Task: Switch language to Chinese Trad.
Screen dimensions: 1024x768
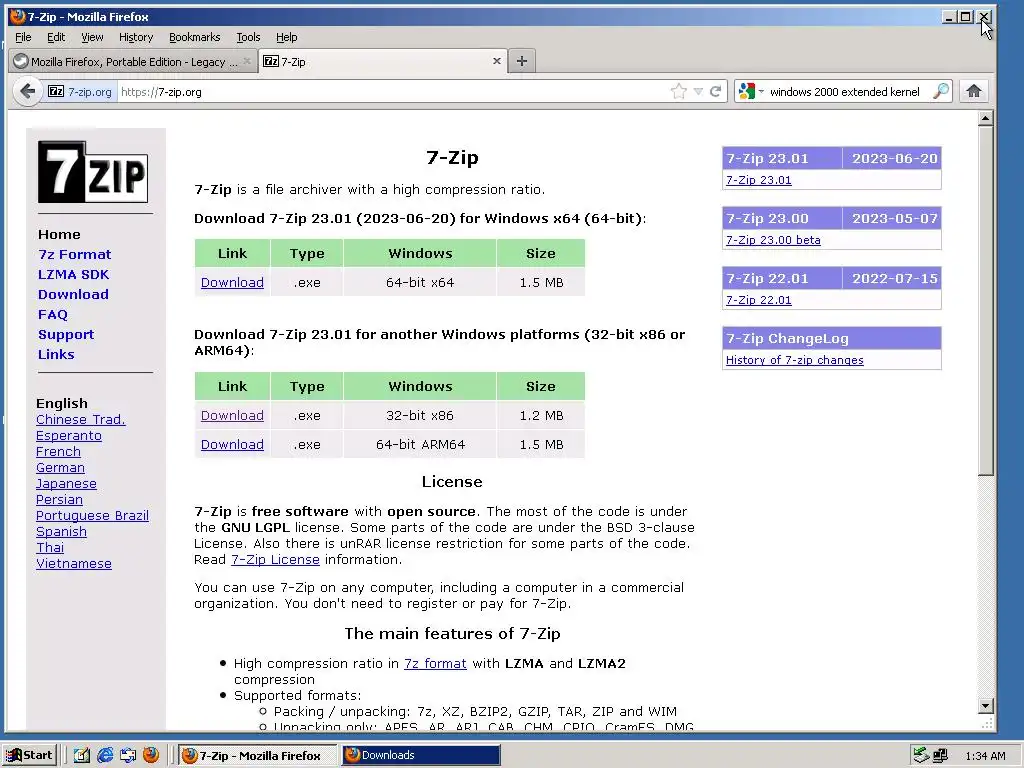Action: point(80,419)
